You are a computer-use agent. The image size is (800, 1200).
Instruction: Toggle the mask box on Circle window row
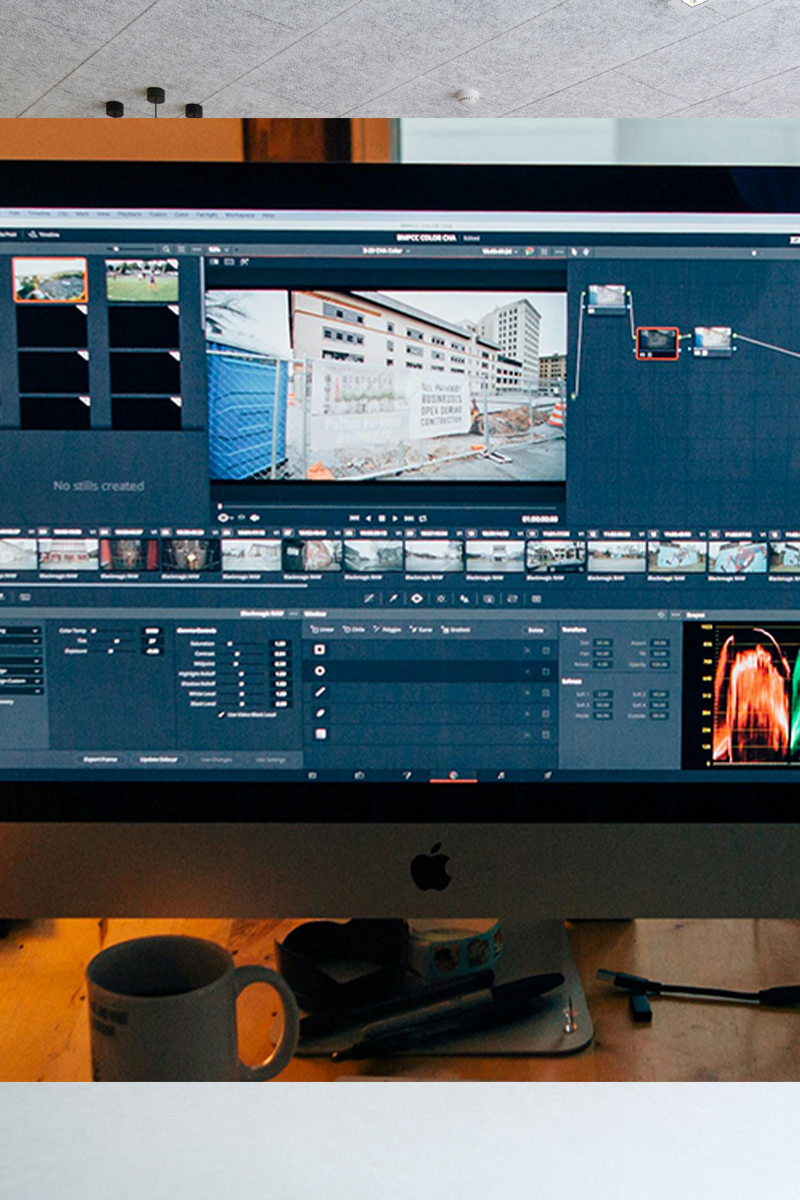(x=546, y=671)
